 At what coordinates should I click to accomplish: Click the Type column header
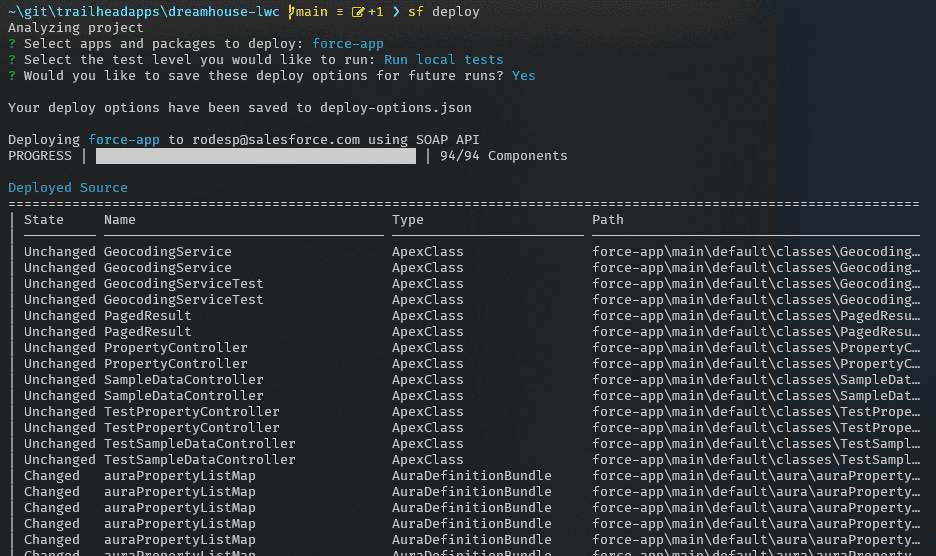click(x=408, y=220)
